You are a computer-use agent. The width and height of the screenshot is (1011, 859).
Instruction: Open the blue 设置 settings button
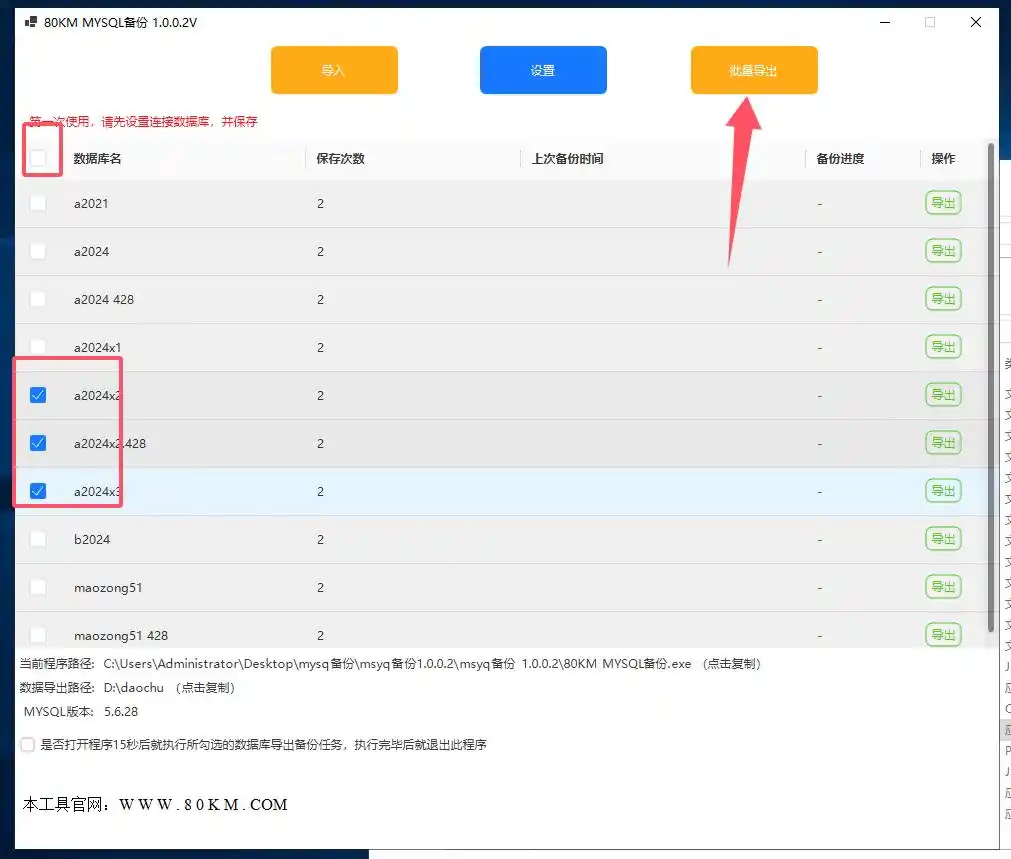[543, 70]
